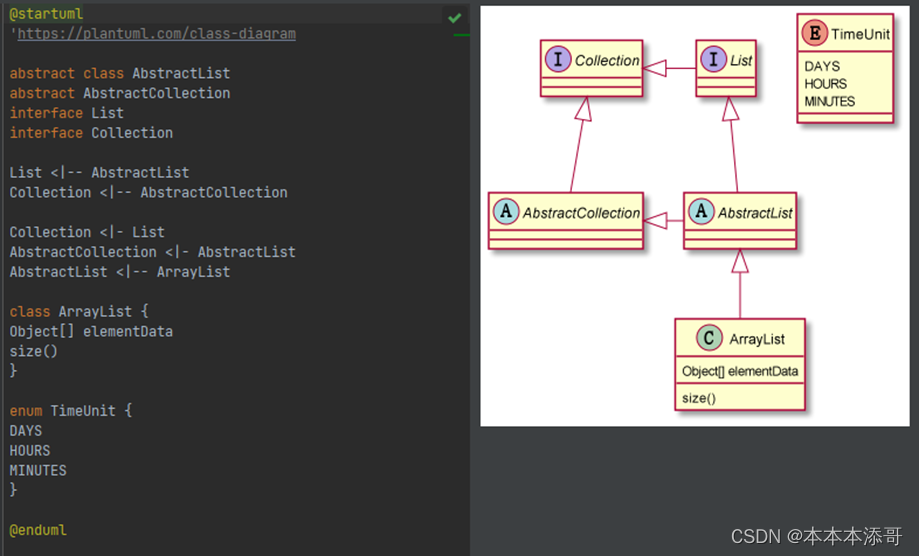Click the A icon of AbstractList
919x556 pixels.
pyautogui.click(x=701, y=211)
